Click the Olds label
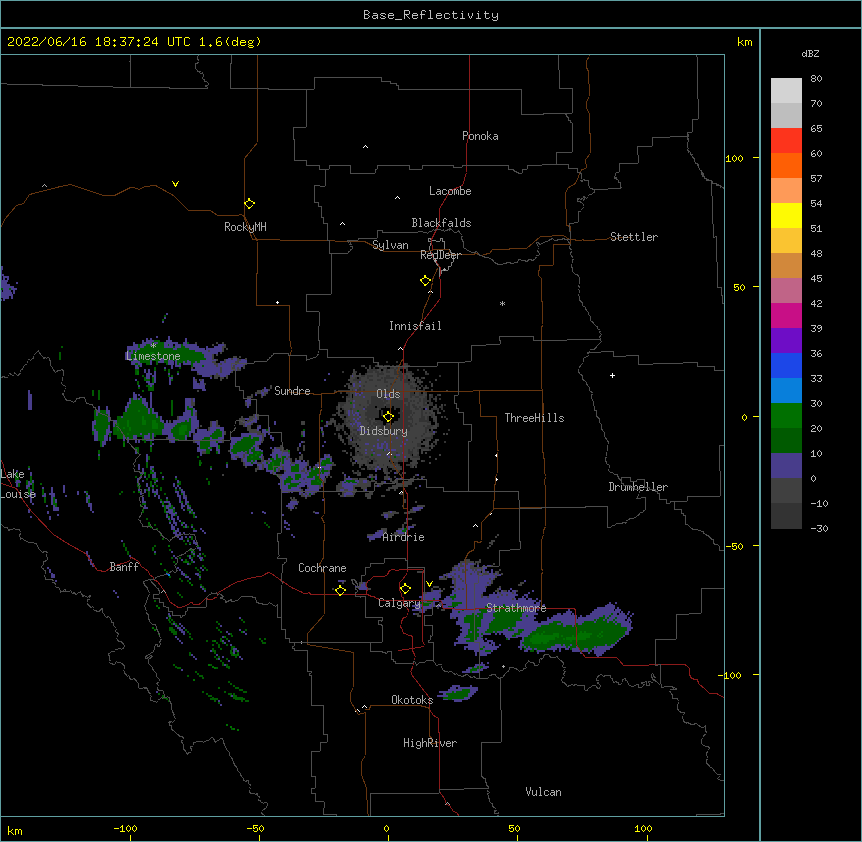 [x=388, y=394]
